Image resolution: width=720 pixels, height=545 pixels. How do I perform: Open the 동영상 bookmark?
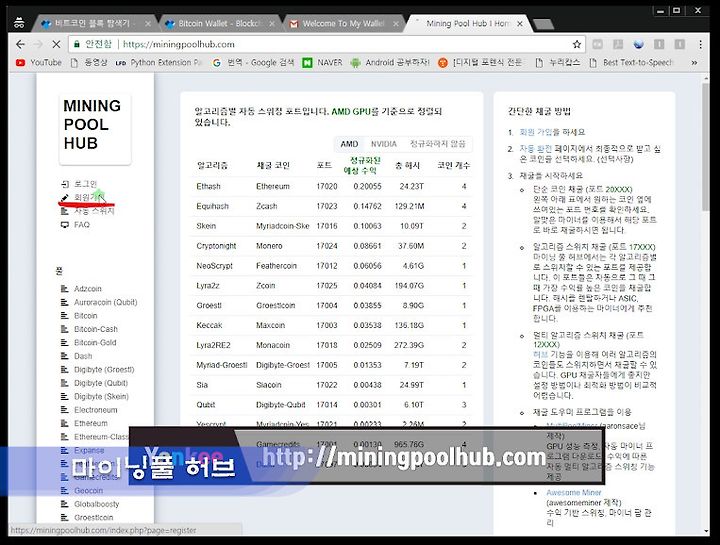(89, 62)
